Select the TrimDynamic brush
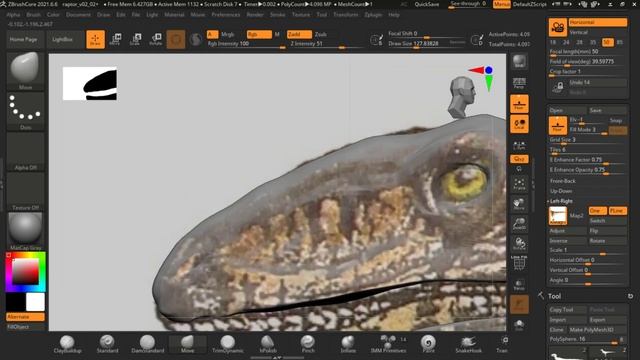 click(x=227, y=344)
